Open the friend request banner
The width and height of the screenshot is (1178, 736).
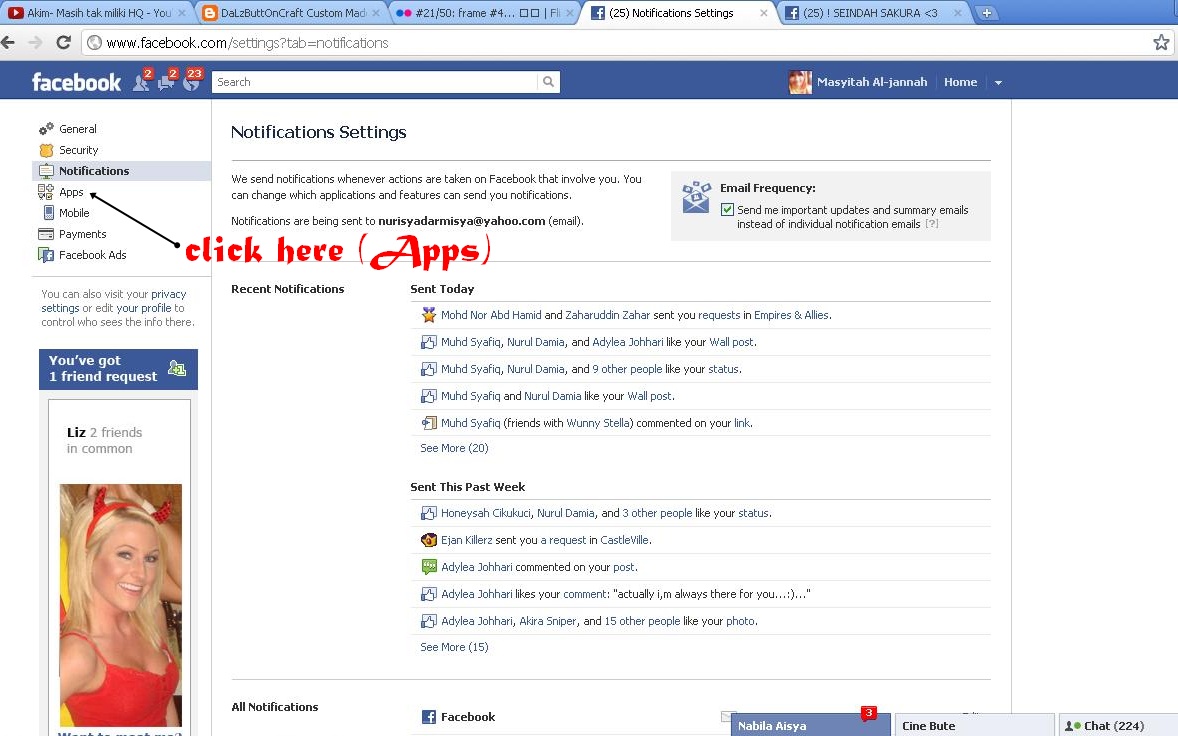(x=119, y=369)
